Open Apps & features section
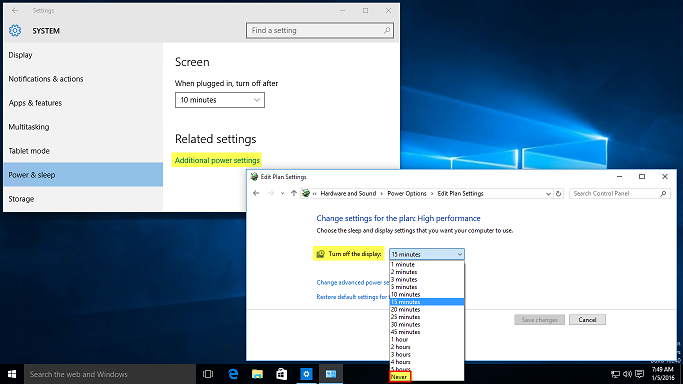 (83, 103)
